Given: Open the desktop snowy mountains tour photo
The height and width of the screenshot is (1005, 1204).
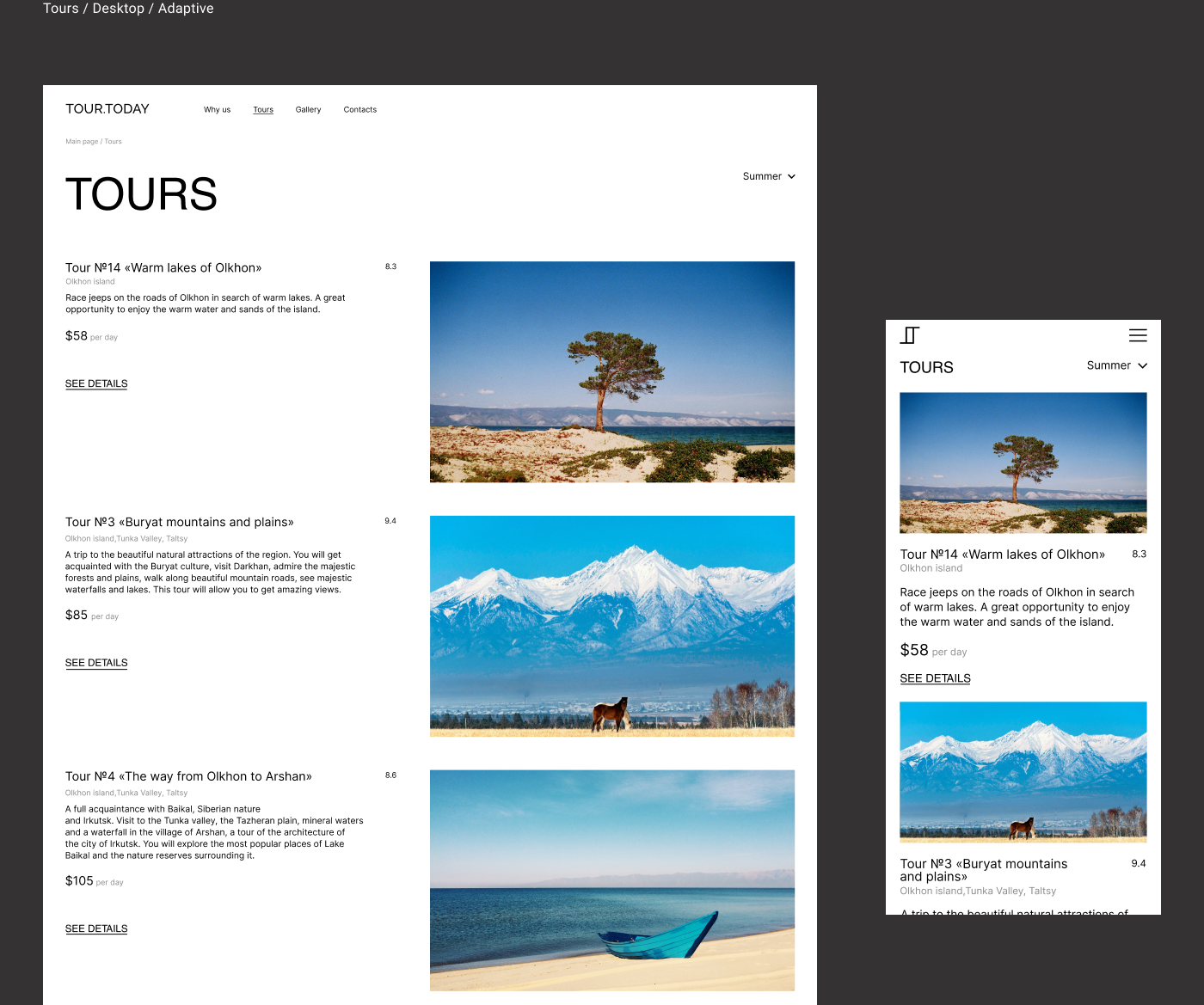Looking at the screenshot, I should tap(611, 626).
